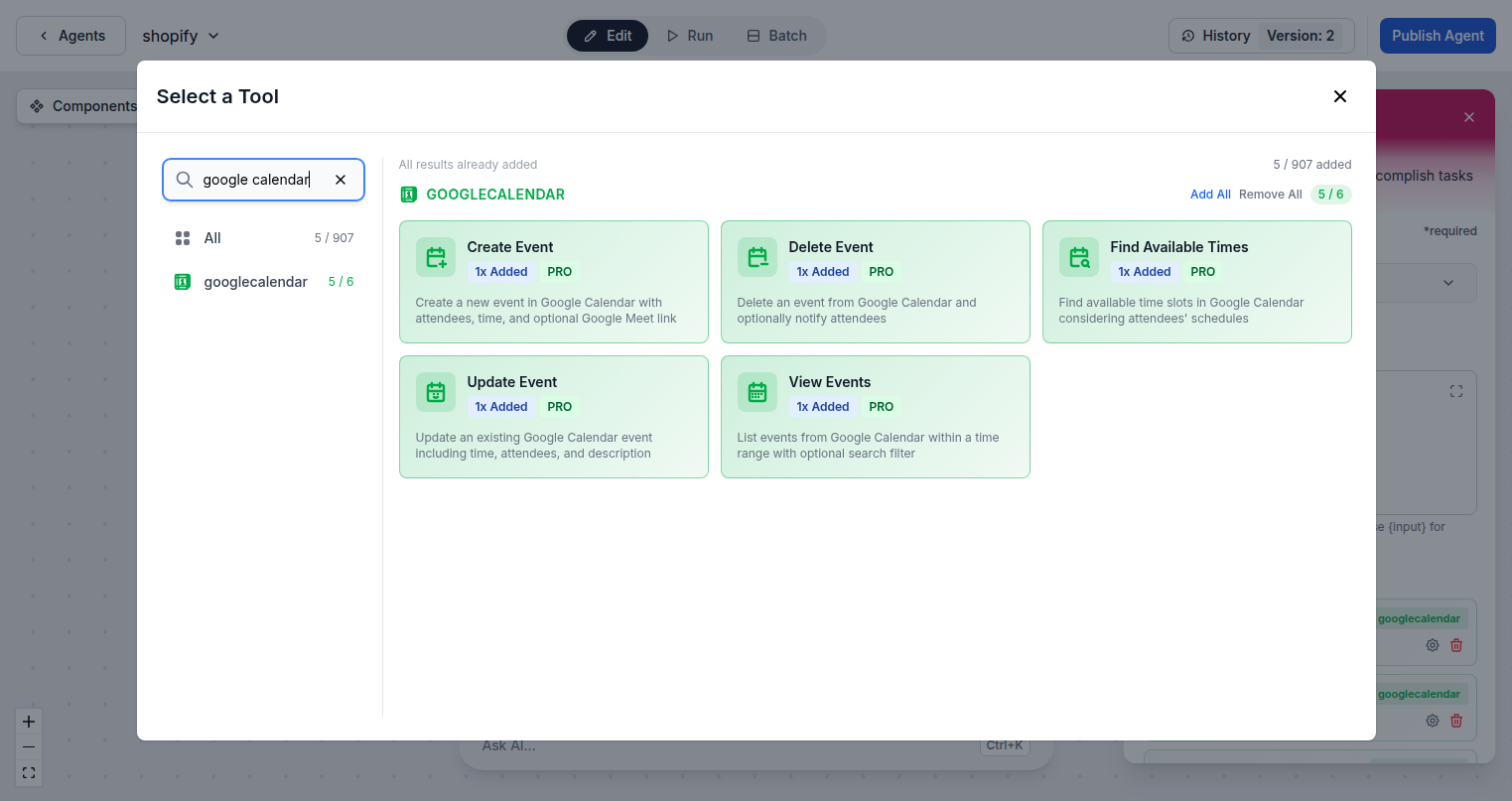Click the Update Event tool icon

tap(435, 391)
